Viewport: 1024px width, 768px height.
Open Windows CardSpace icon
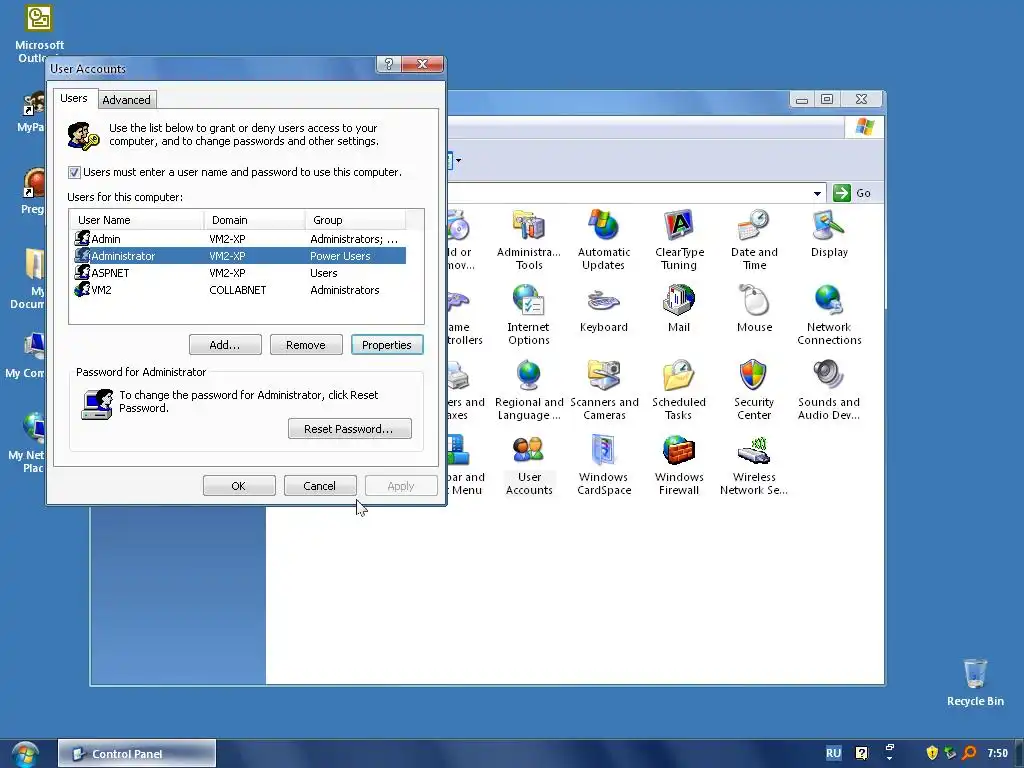pos(604,465)
